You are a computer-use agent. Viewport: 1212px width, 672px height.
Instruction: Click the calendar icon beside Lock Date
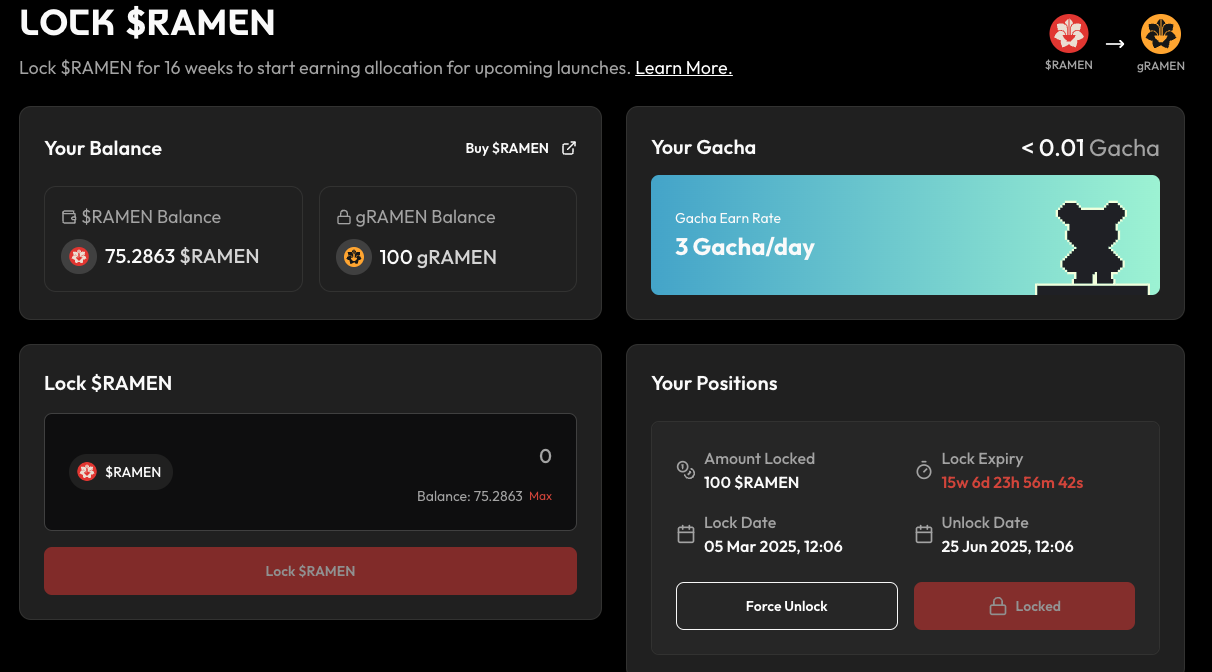coord(686,534)
